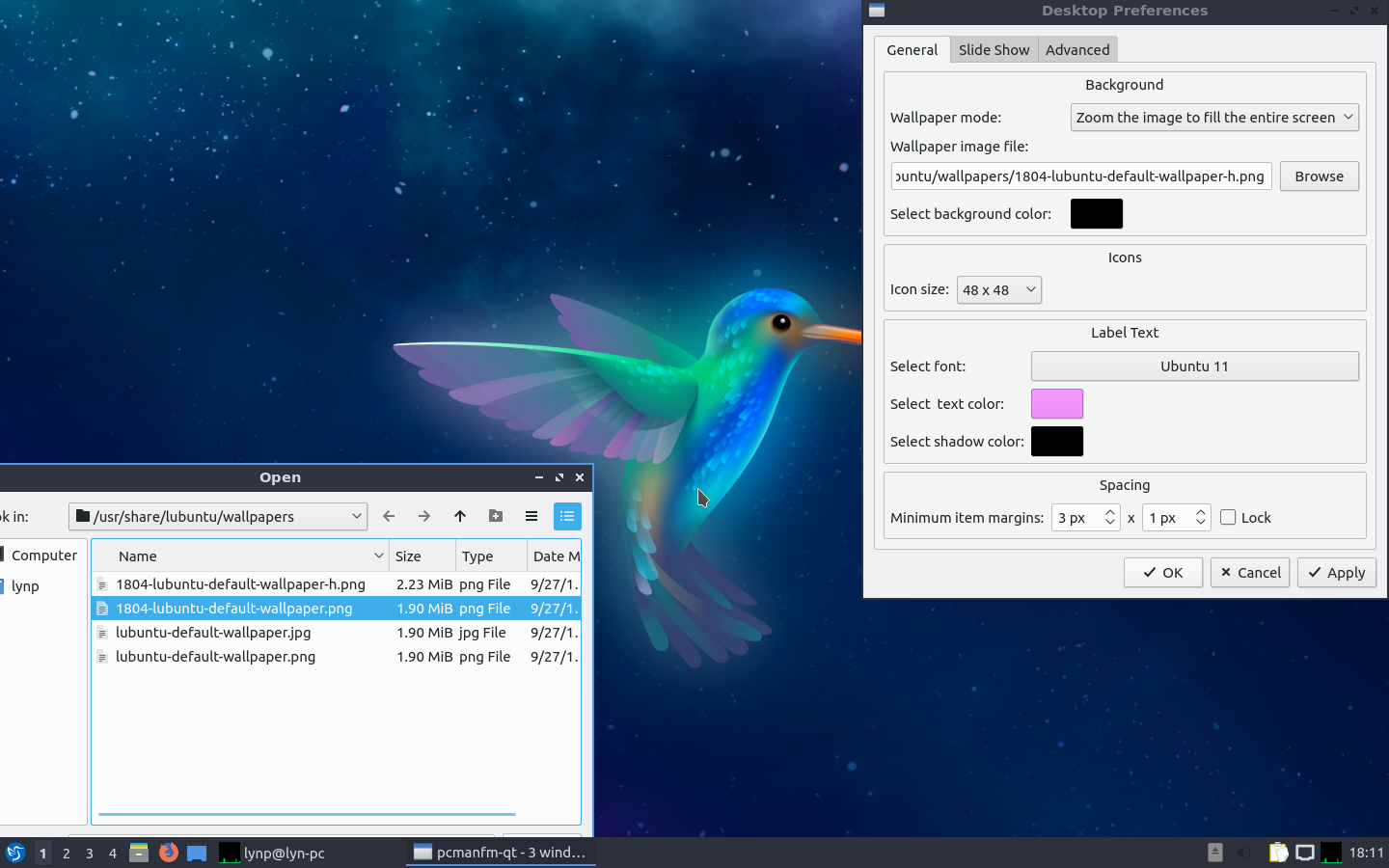
Task: Launch Firefox from the taskbar
Action: [169, 853]
